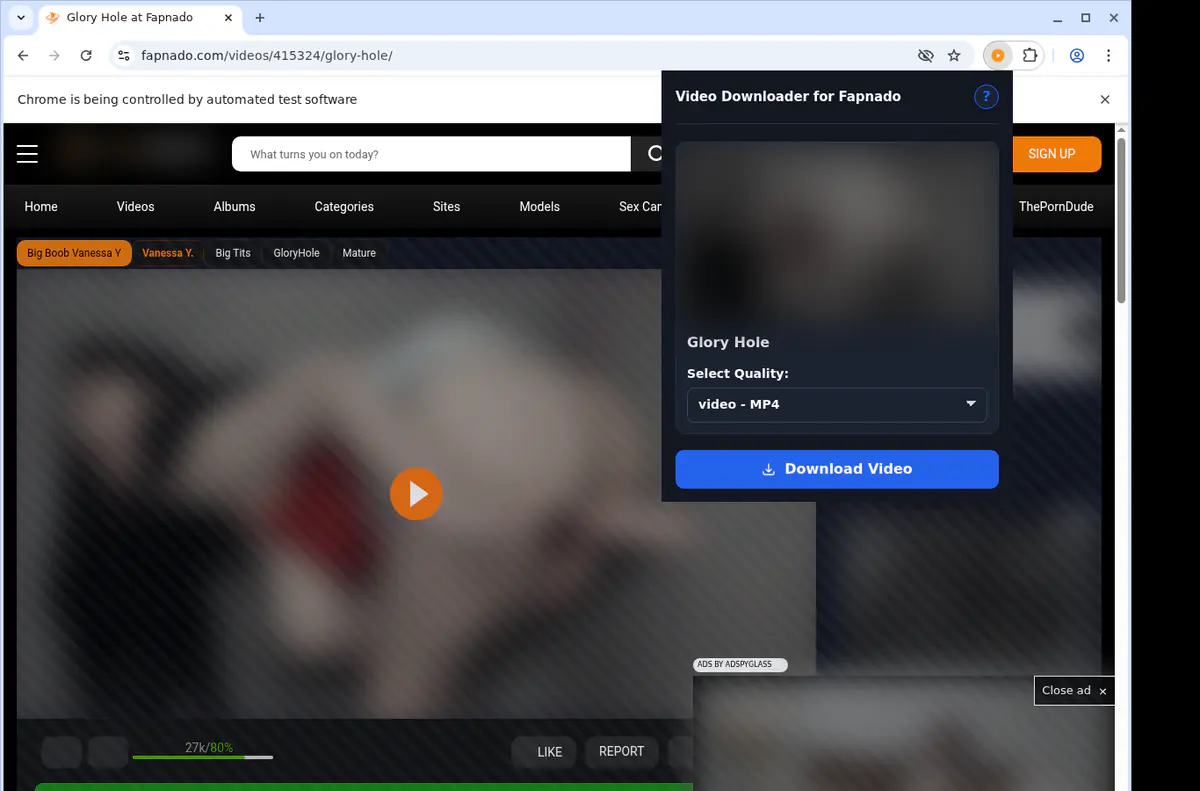Image resolution: width=1200 pixels, height=791 pixels.
Task: Go forward with the forward arrow
Action: click(55, 56)
